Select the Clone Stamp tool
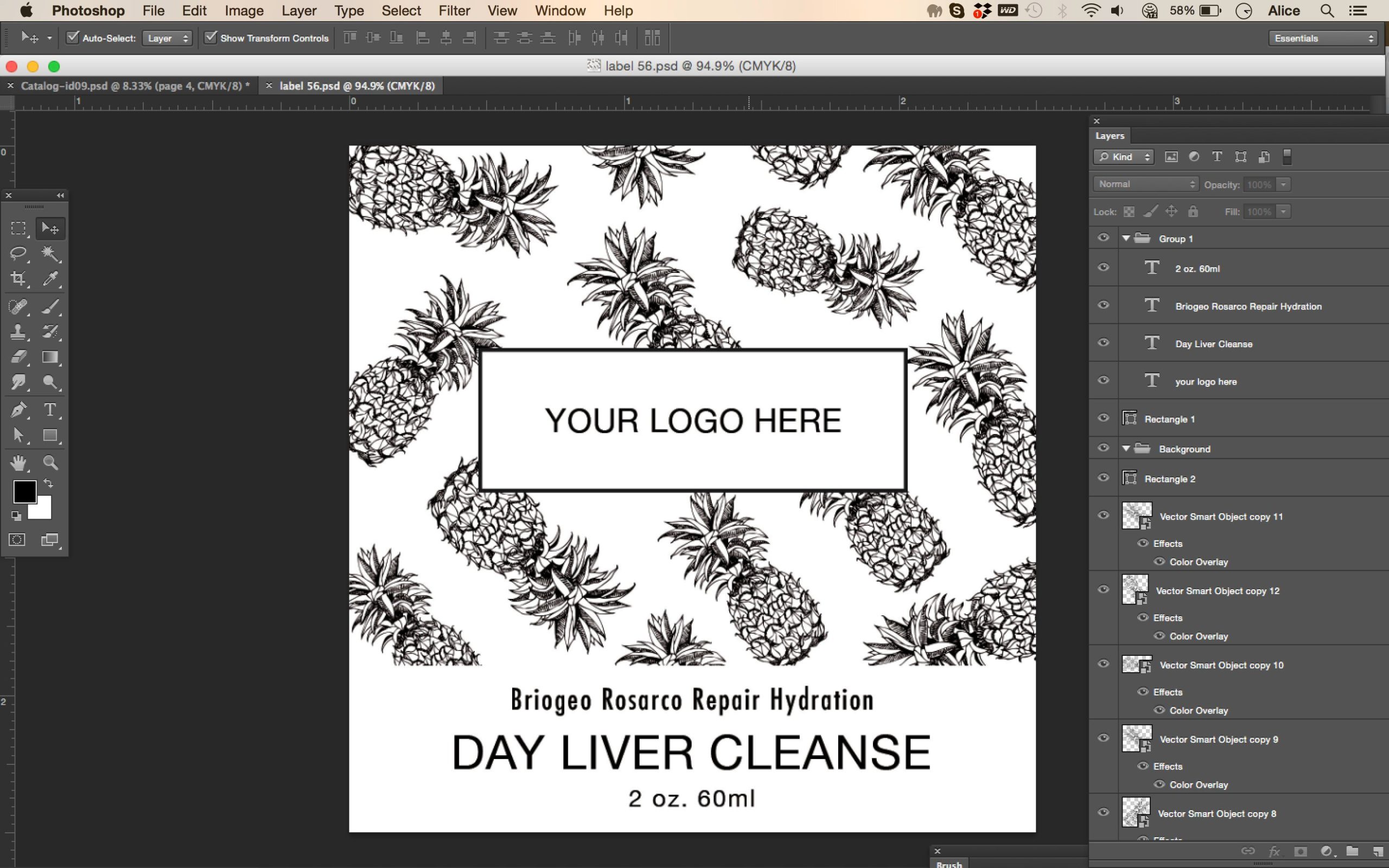The width and height of the screenshot is (1389, 868). coord(18,332)
